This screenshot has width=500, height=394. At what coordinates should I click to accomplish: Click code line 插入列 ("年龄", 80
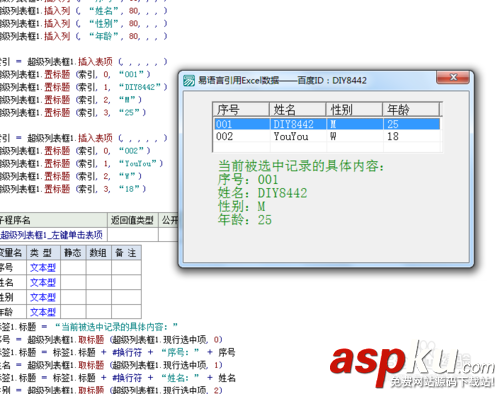(83, 36)
